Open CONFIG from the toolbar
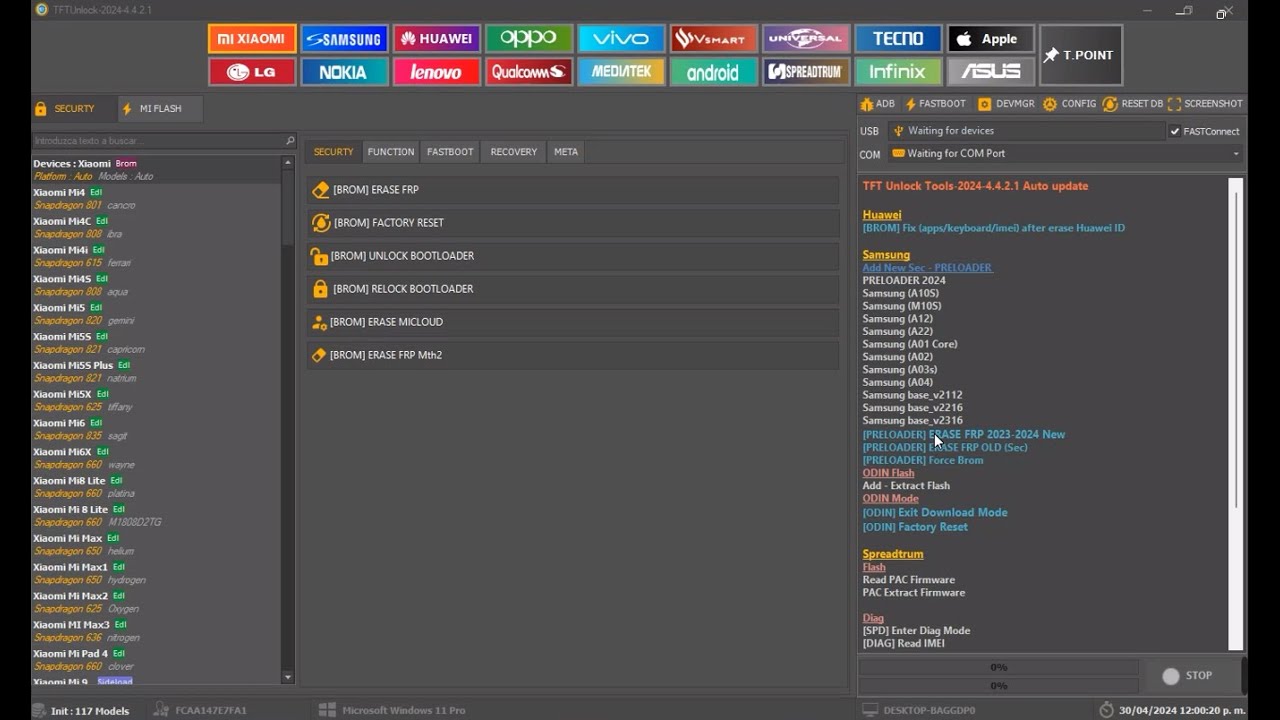 [1069, 104]
